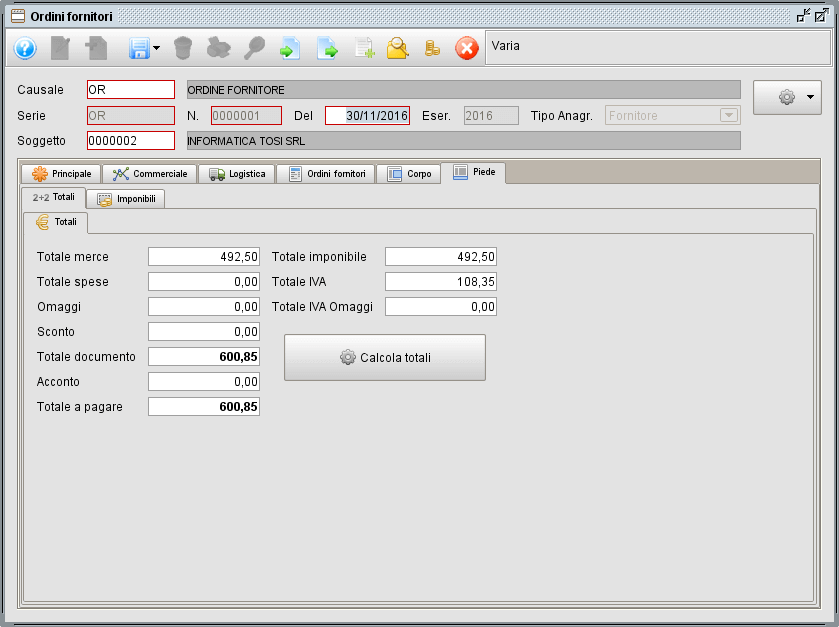Viewport: 839px width, 627px height.
Task: Click the floppy disk save icon
Action: pos(138,48)
